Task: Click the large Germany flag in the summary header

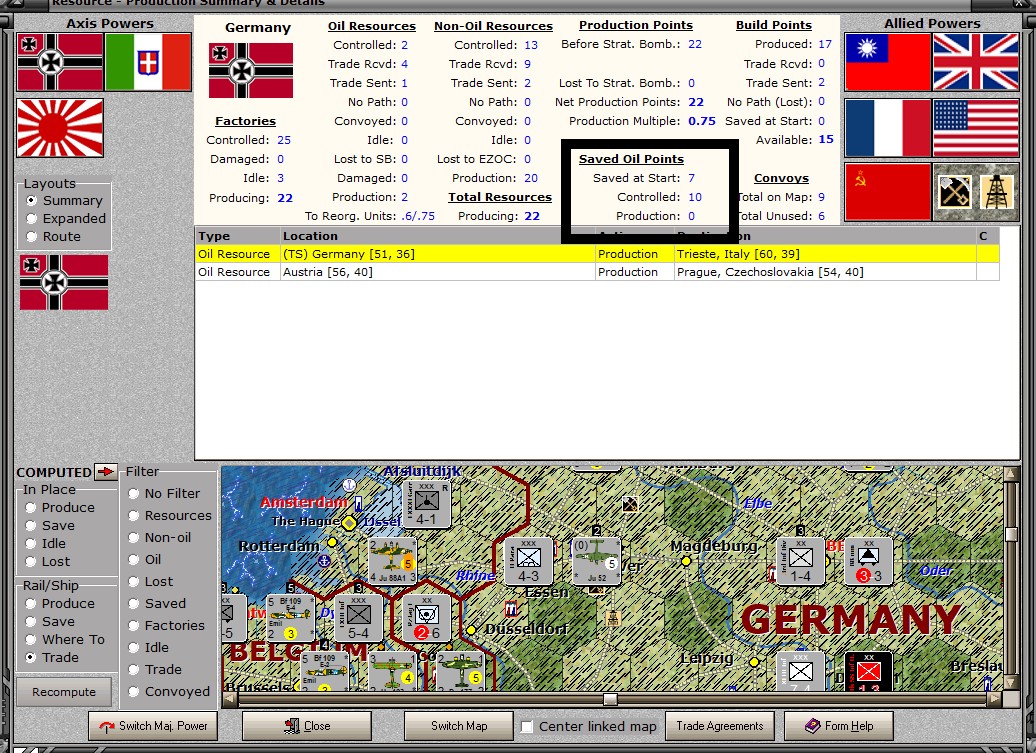Action: pos(250,71)
